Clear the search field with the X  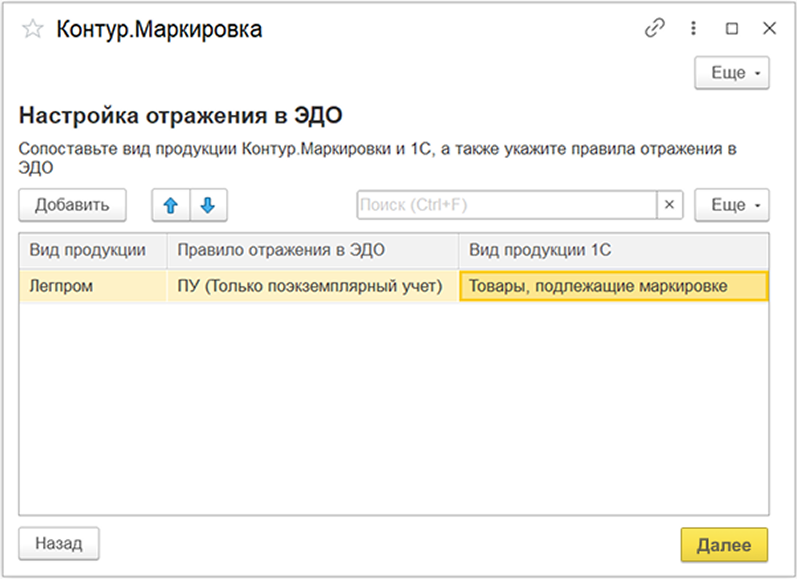pyautogui.click(x=669, y=205)
